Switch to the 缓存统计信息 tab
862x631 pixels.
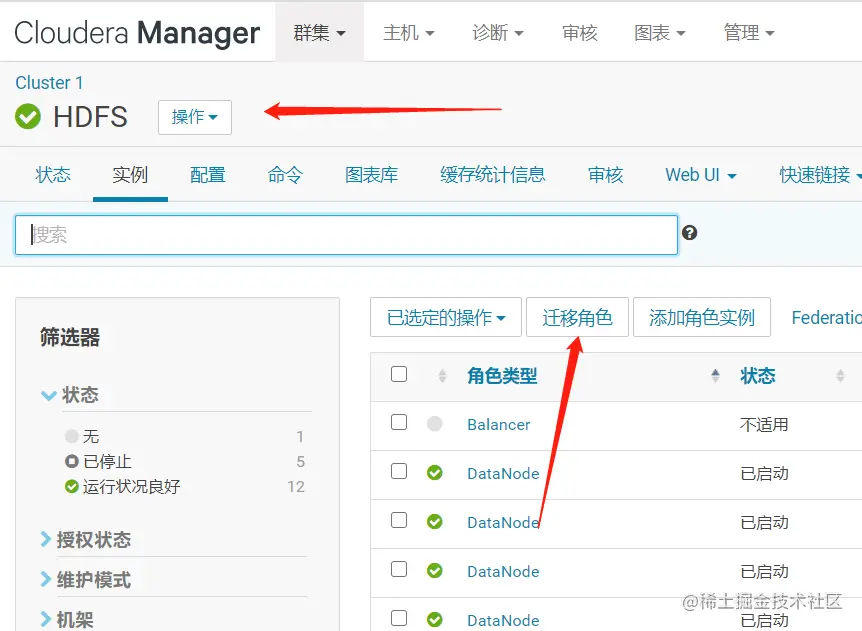(x=493, y=175)
